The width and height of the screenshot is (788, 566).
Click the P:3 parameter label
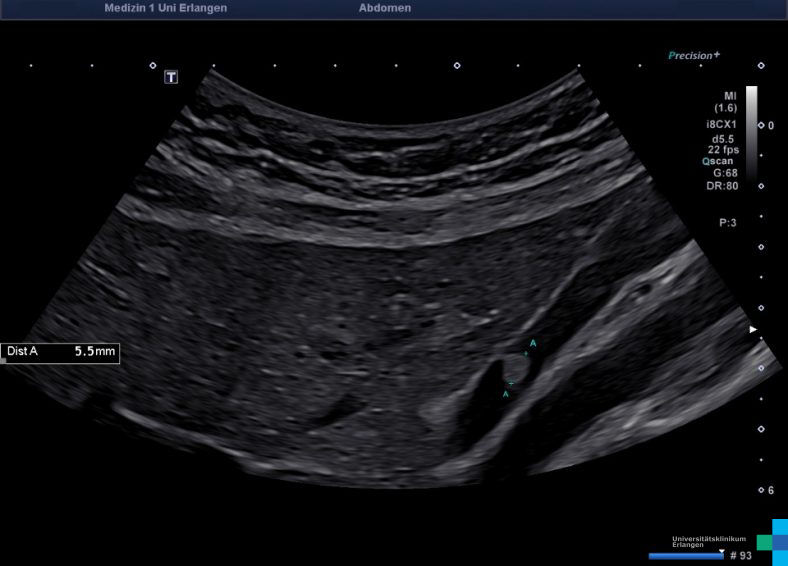(728, 223)
